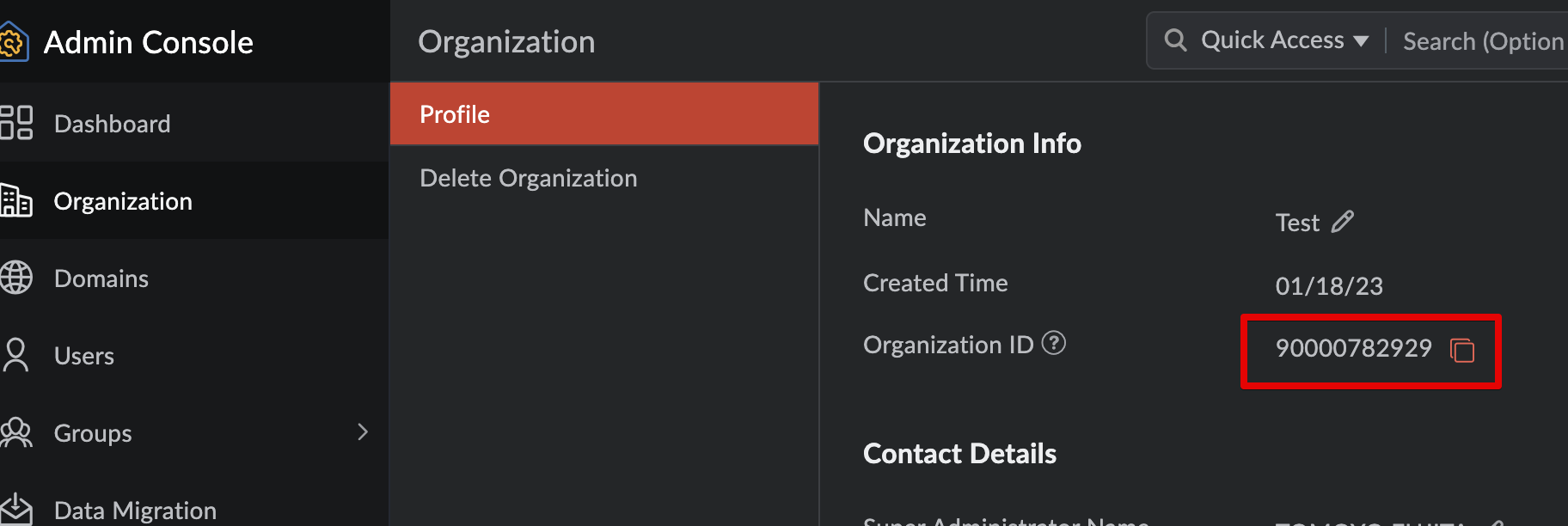Switch to the Profile tab
This screenshot has width=1568, height=526.
(x=603, y=114)
